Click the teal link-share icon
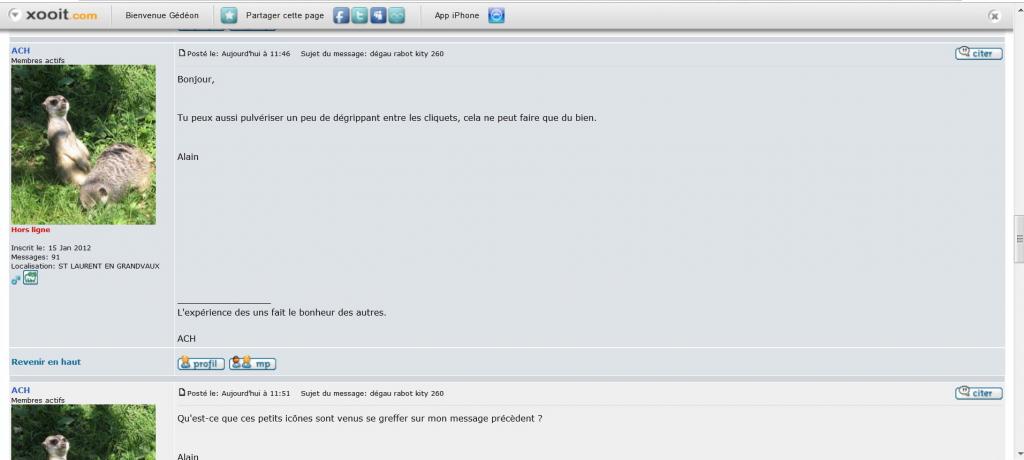Screen dimensions: 1024x460 coord(396,16)
